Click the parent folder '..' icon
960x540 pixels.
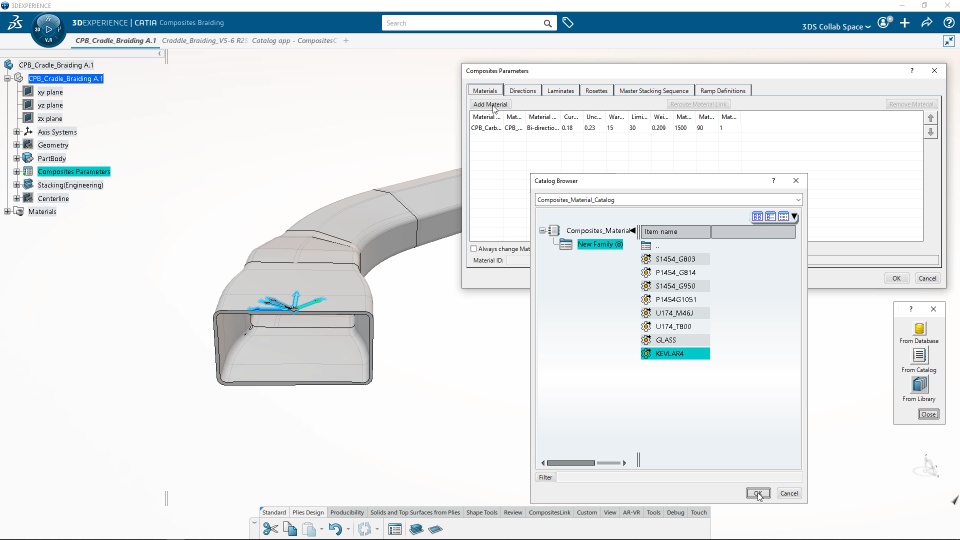[x=646, y=246]
